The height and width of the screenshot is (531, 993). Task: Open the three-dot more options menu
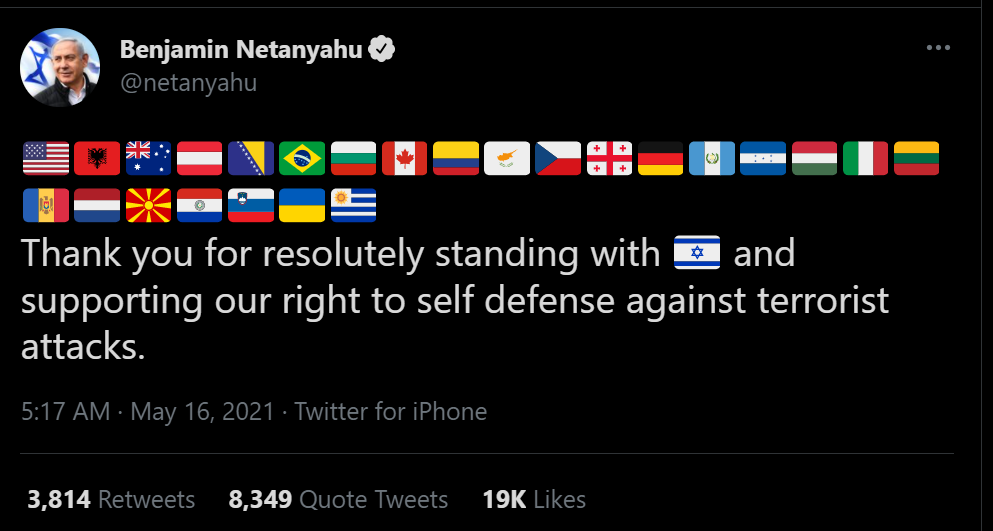pyautogui.click(x=937, y=48)
